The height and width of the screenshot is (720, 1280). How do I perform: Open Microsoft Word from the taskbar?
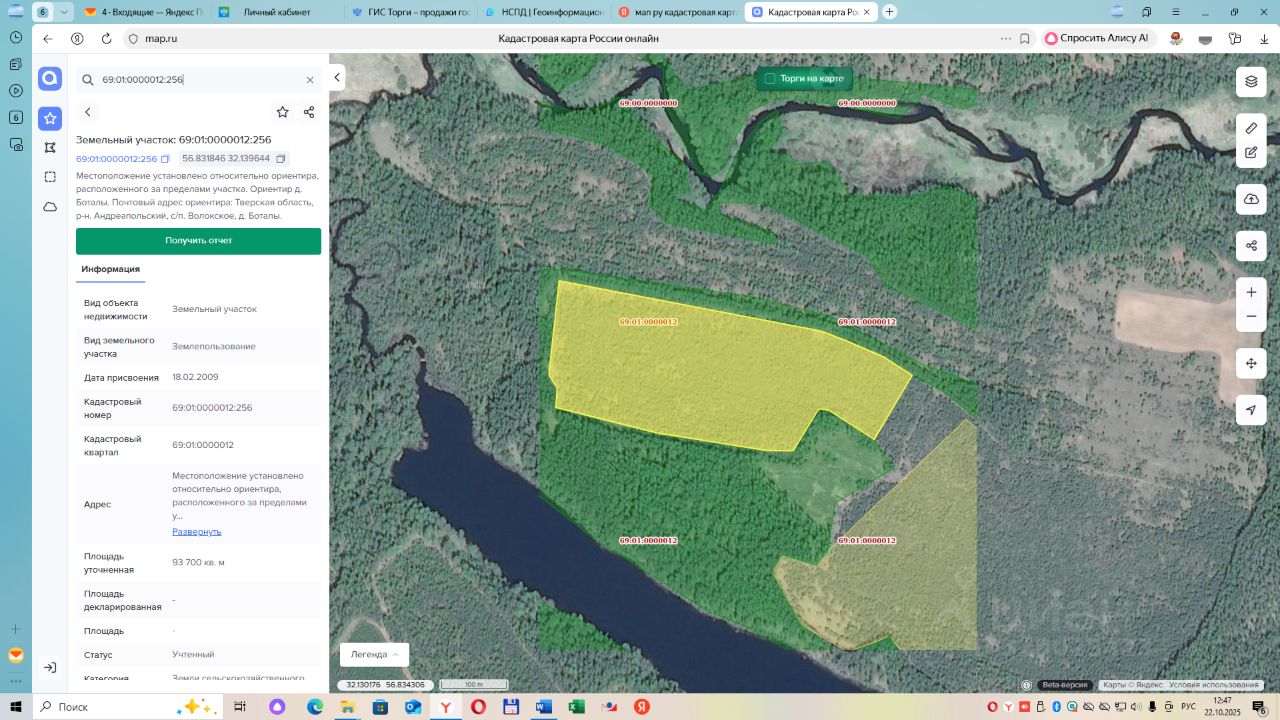(544, 706)
